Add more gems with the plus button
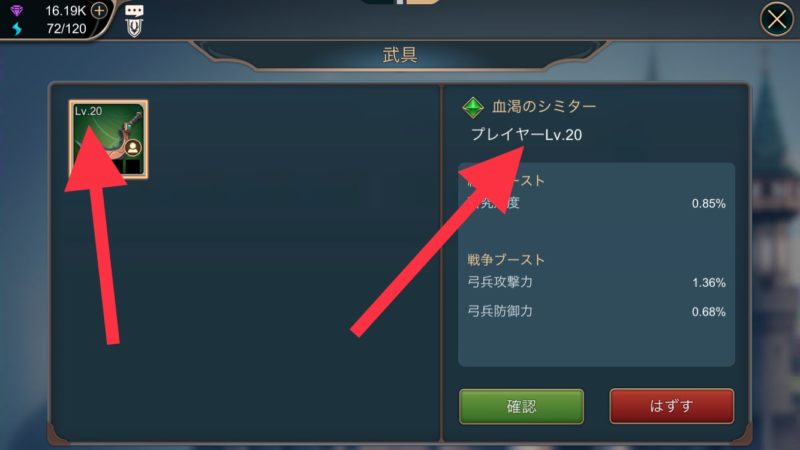800x450 pixels. 99,11
